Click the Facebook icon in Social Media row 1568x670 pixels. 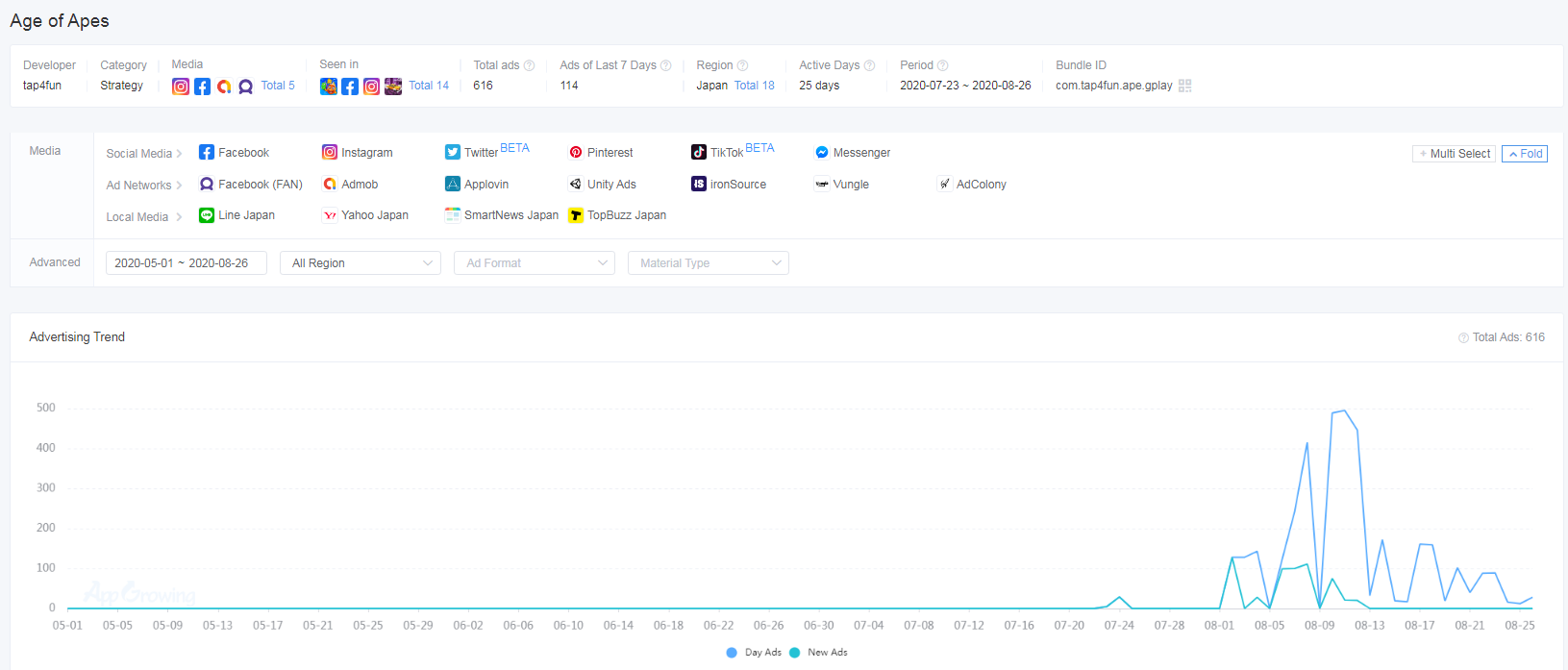207,153
